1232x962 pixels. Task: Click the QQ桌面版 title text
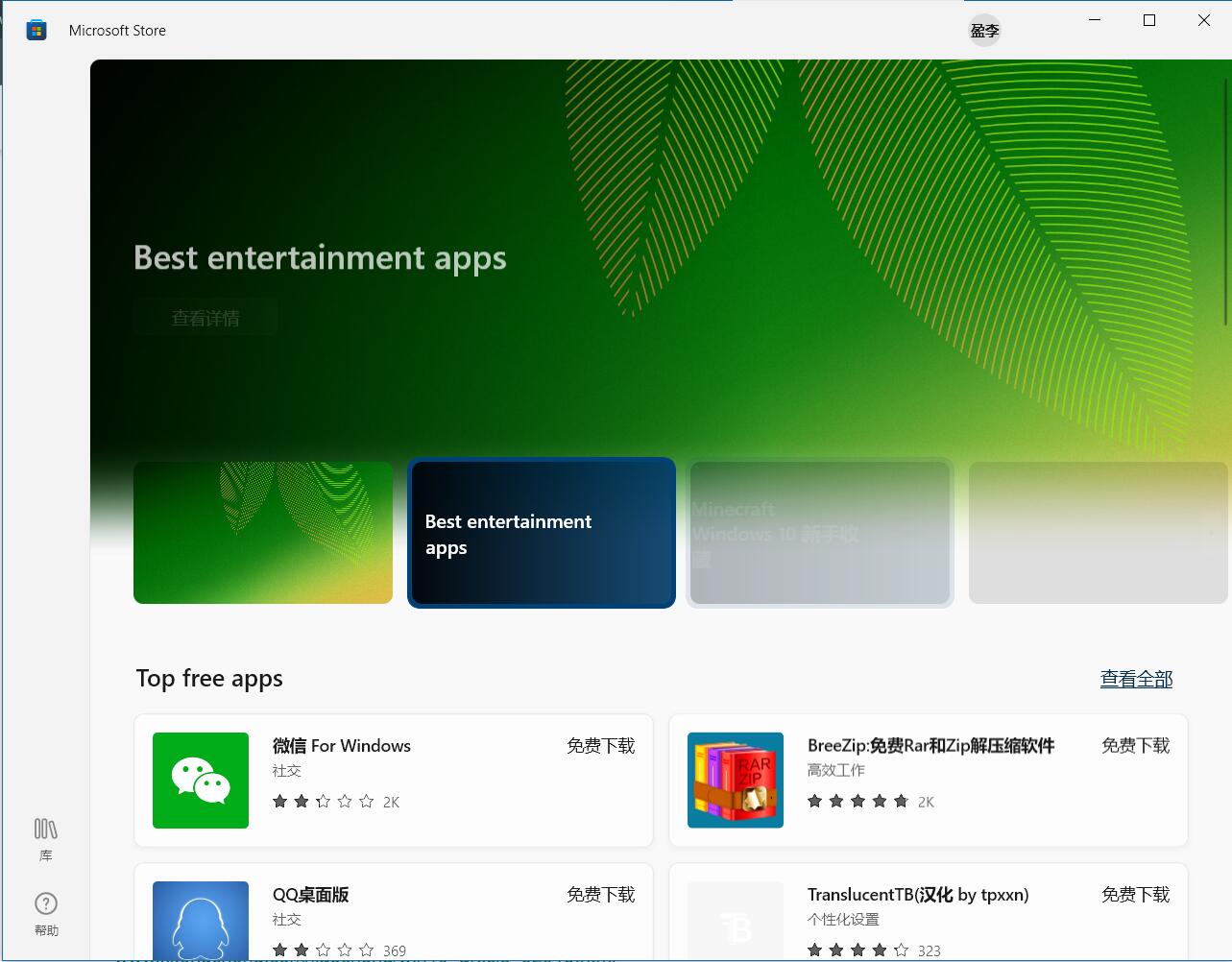tap(310, 895)
